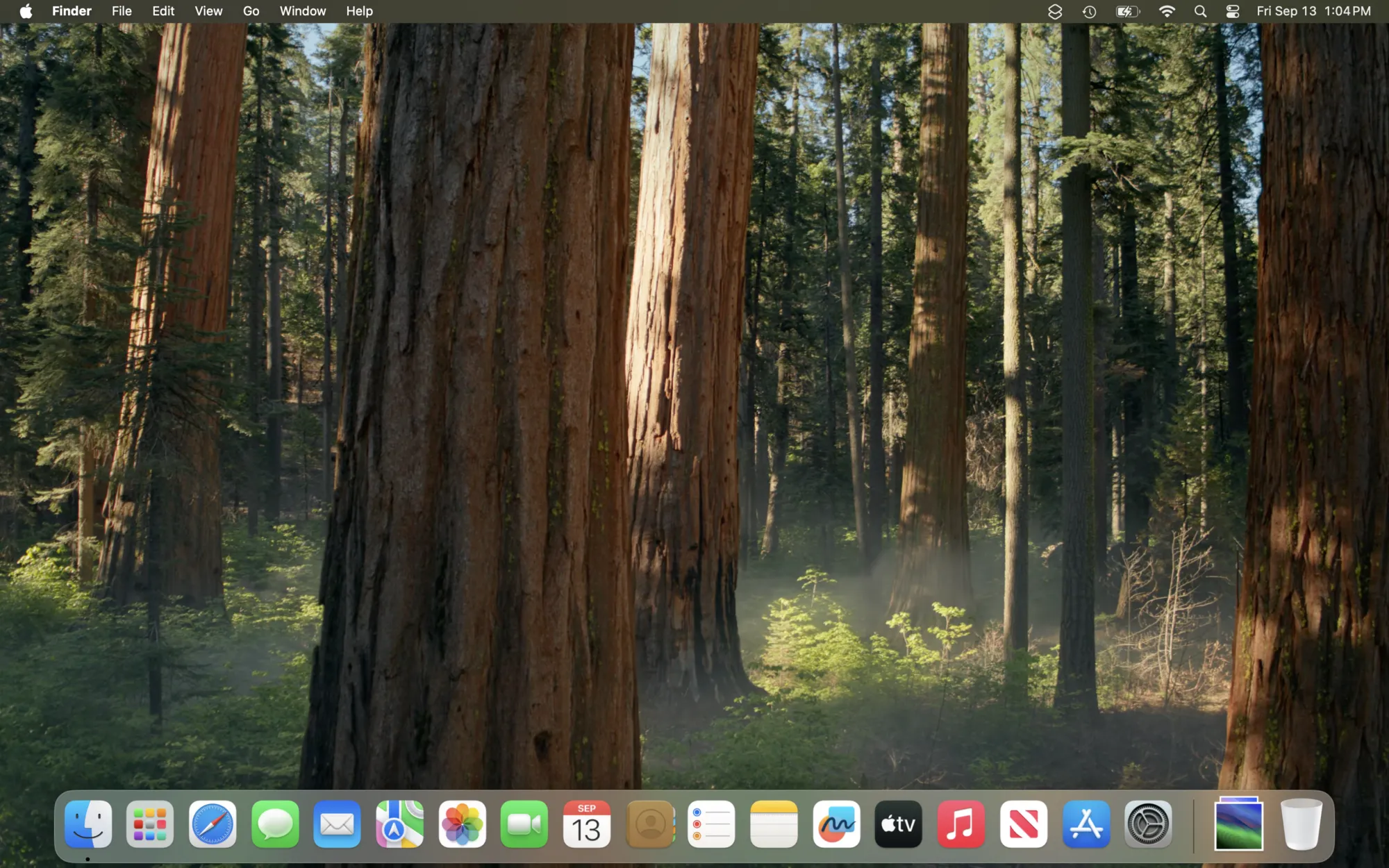Open the File menu

121,10
